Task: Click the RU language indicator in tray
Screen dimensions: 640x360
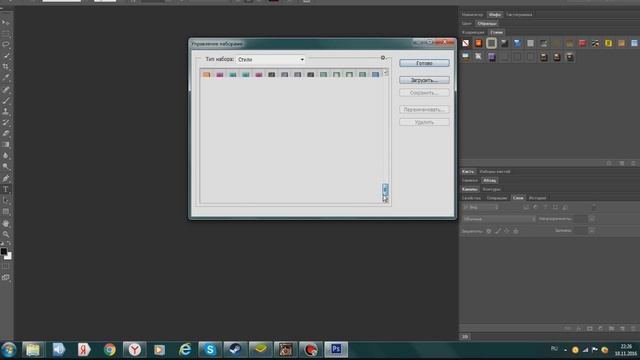Action: [554, 349]
